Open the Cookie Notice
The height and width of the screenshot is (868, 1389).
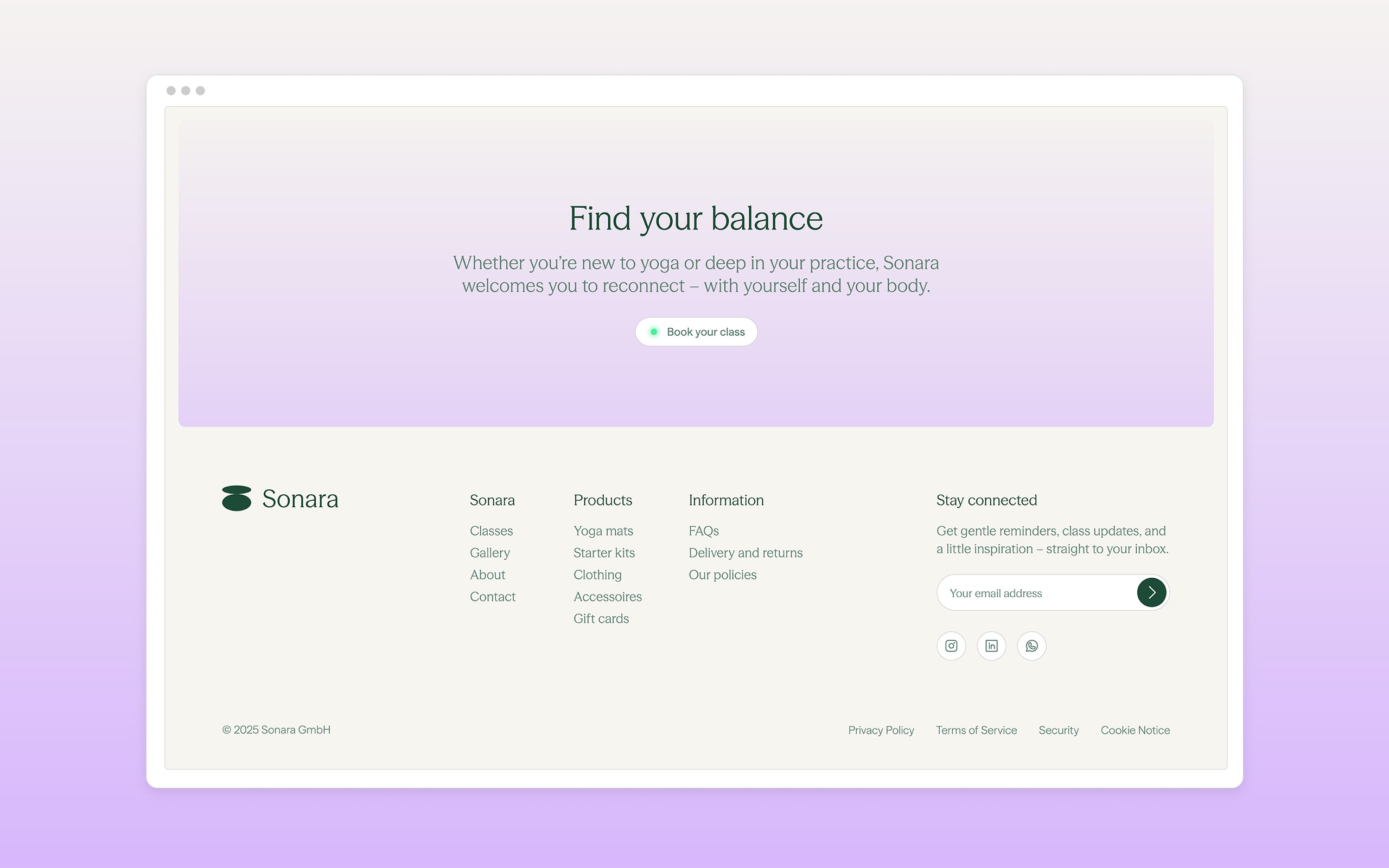[x=1135, y=730]
